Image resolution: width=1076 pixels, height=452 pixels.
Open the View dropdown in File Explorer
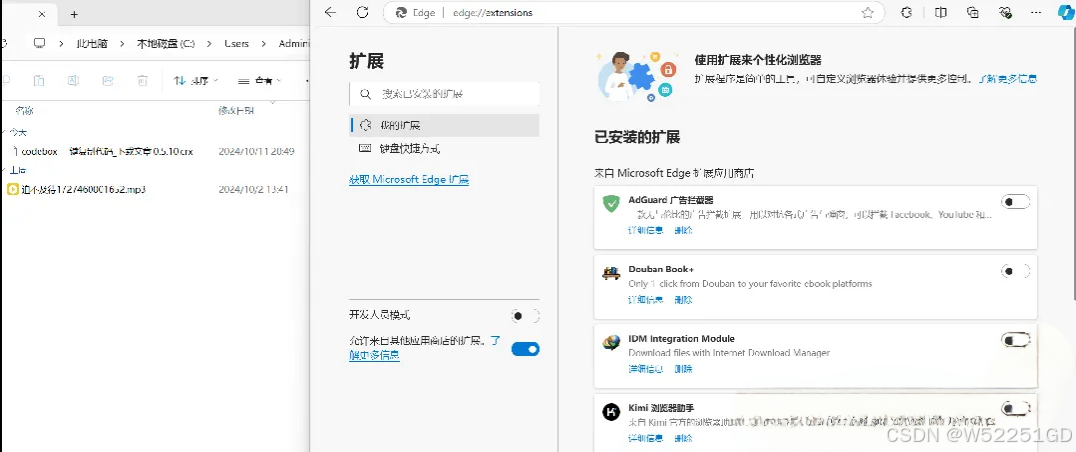pyautogui.click(x=259, y=81)
